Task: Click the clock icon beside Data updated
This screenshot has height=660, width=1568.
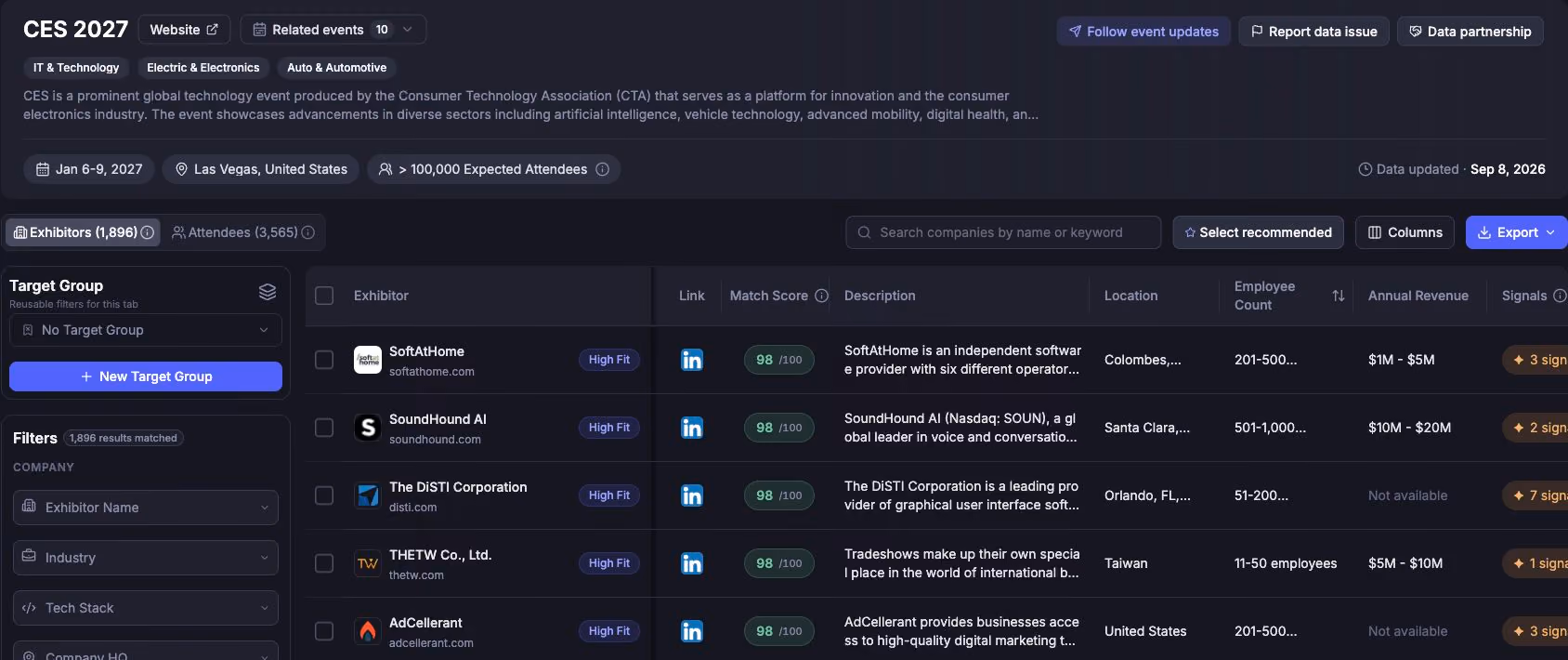Action: coord(1365,169)
